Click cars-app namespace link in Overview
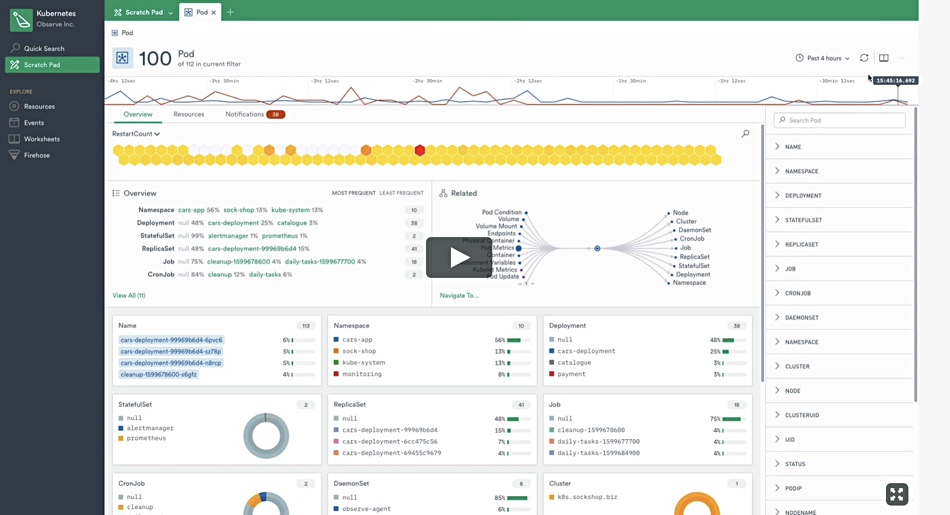950x515 pixels. (191, 210)
